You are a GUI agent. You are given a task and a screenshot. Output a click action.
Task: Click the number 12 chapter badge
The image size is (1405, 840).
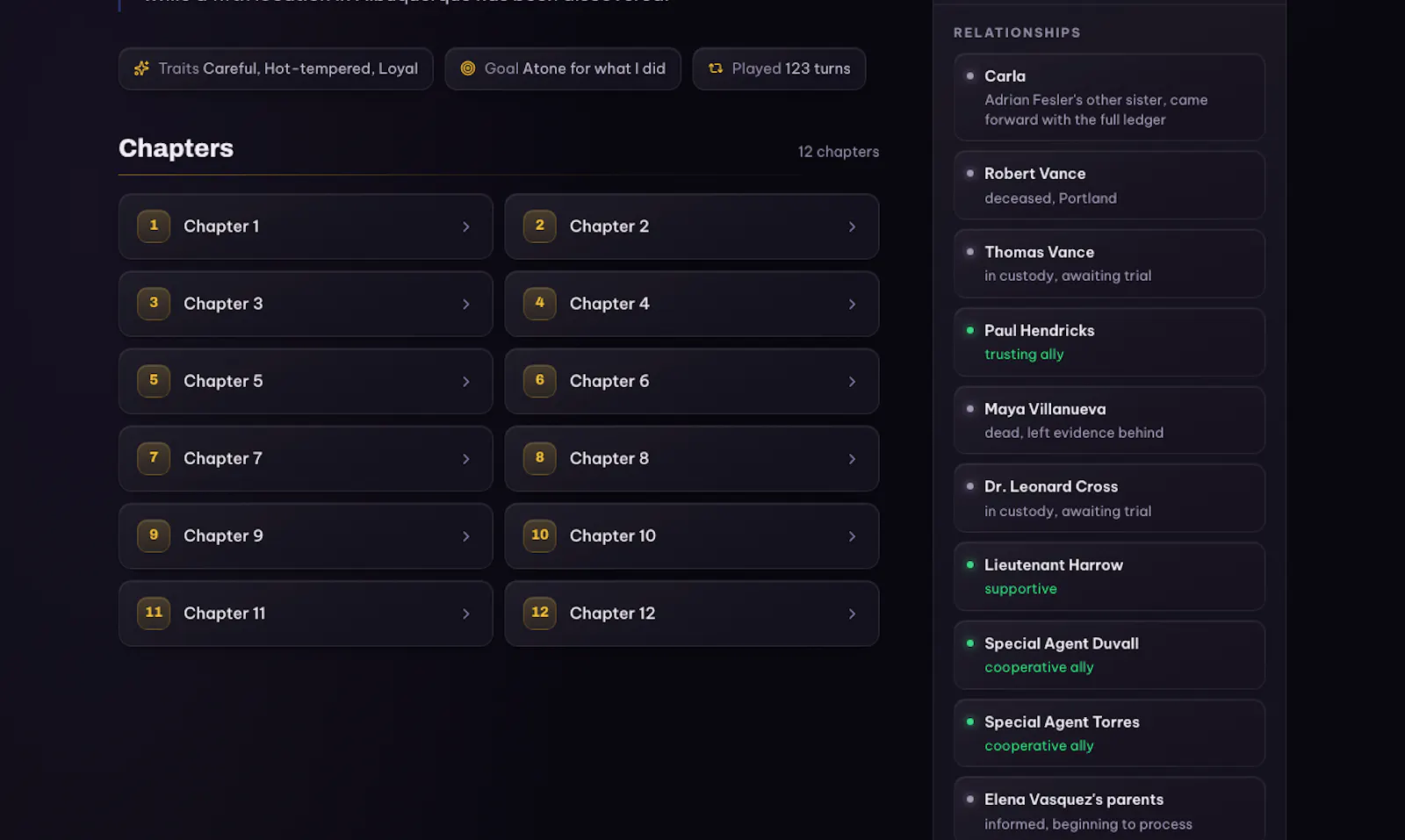pos(540,613)
